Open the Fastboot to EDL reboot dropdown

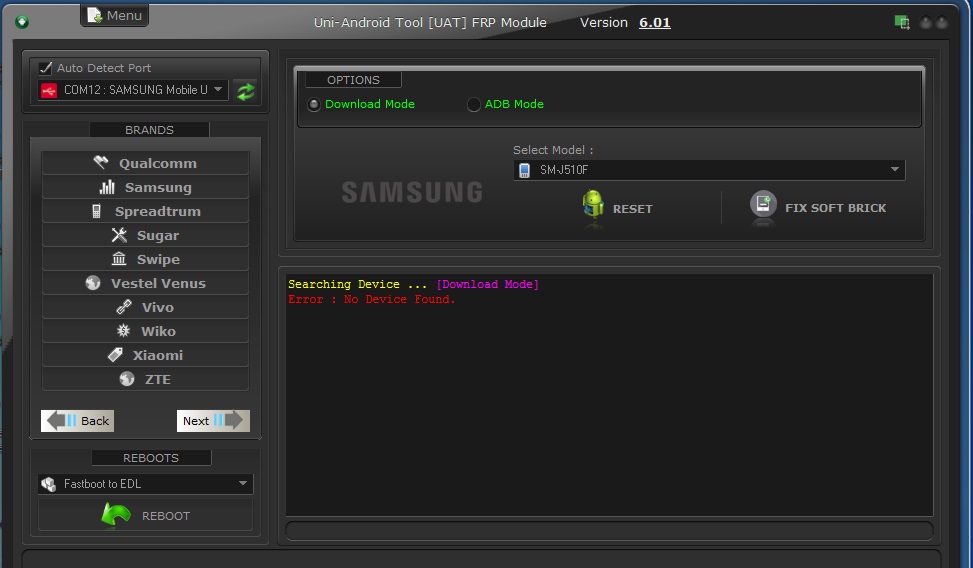click(145, 484)
